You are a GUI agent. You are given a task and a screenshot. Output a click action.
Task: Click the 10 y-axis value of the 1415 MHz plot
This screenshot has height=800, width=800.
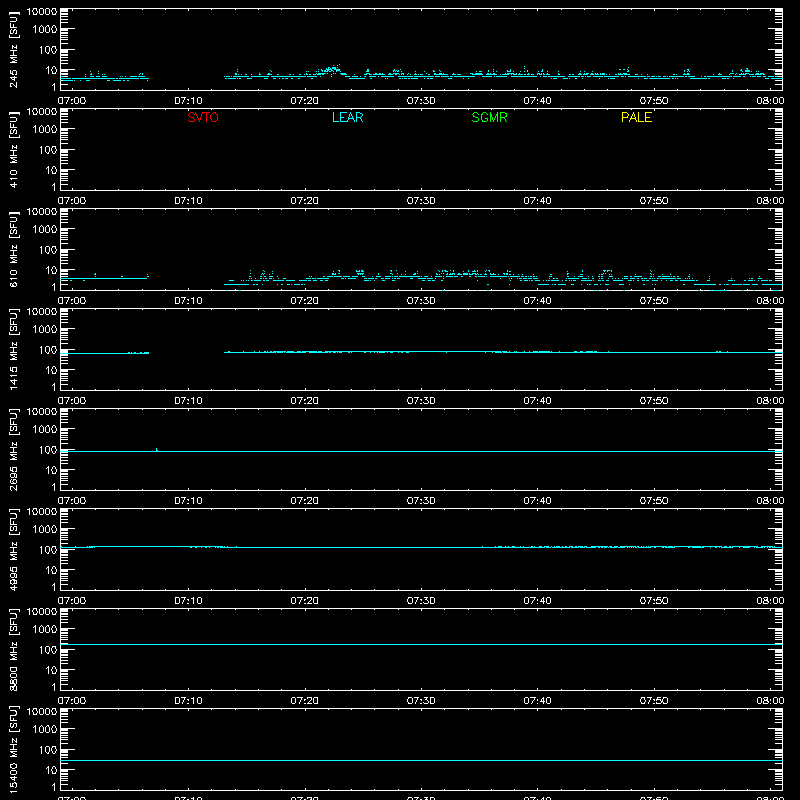click(51, 370)
